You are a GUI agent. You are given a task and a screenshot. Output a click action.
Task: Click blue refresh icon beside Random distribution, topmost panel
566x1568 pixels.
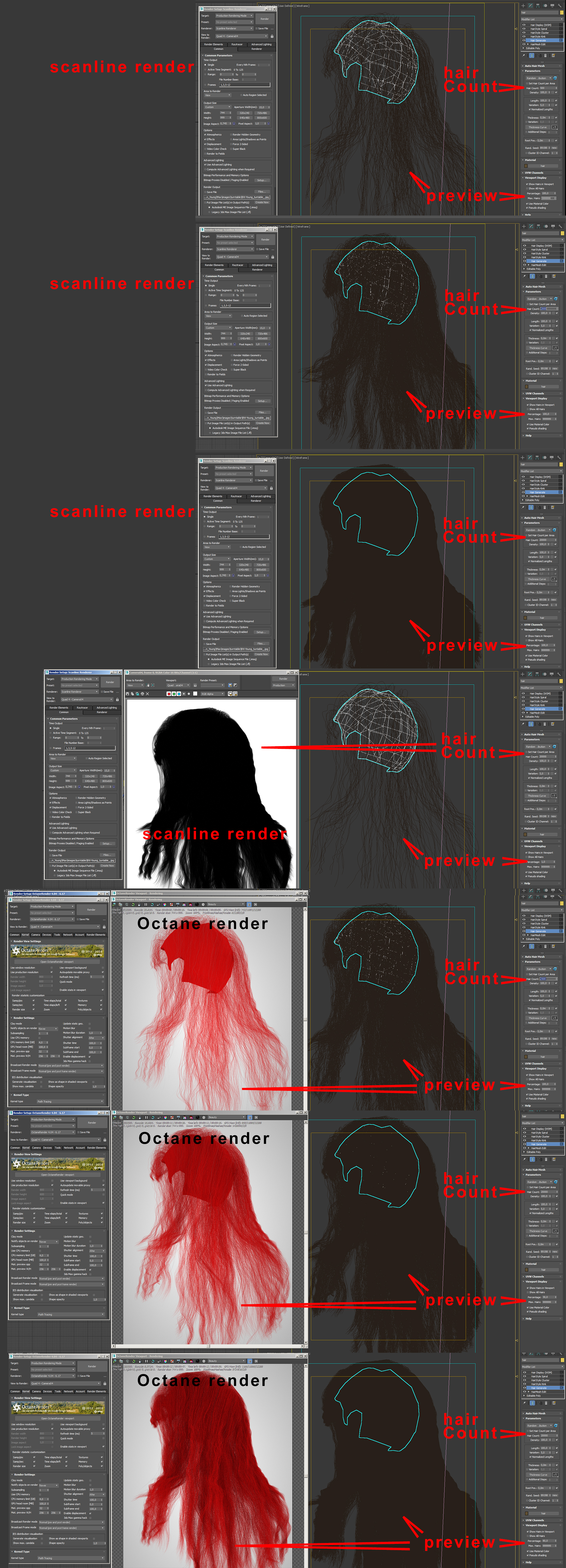pos(555,78)
